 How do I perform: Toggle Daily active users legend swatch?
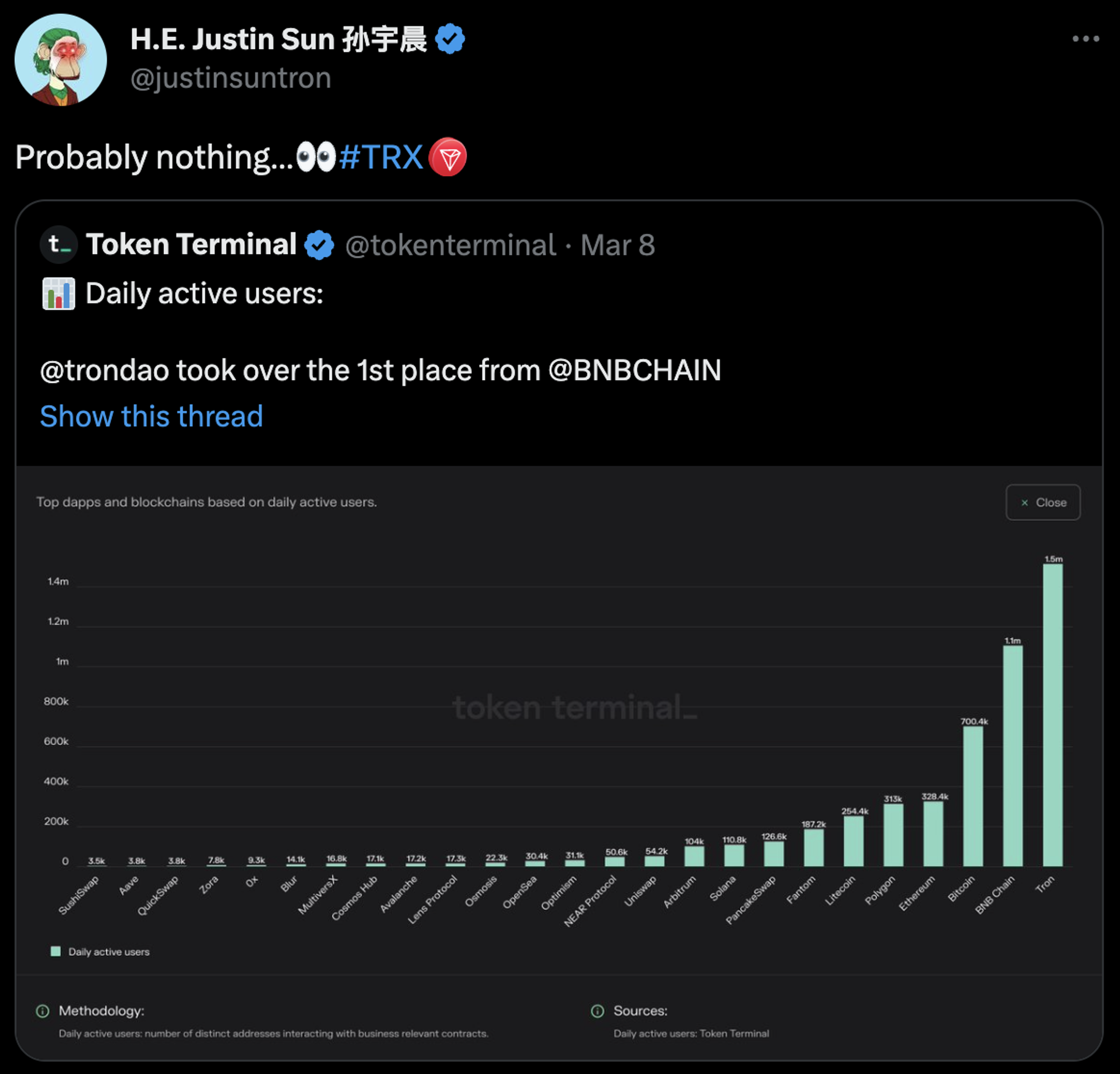pyautogui.click(x=55, y=951)
